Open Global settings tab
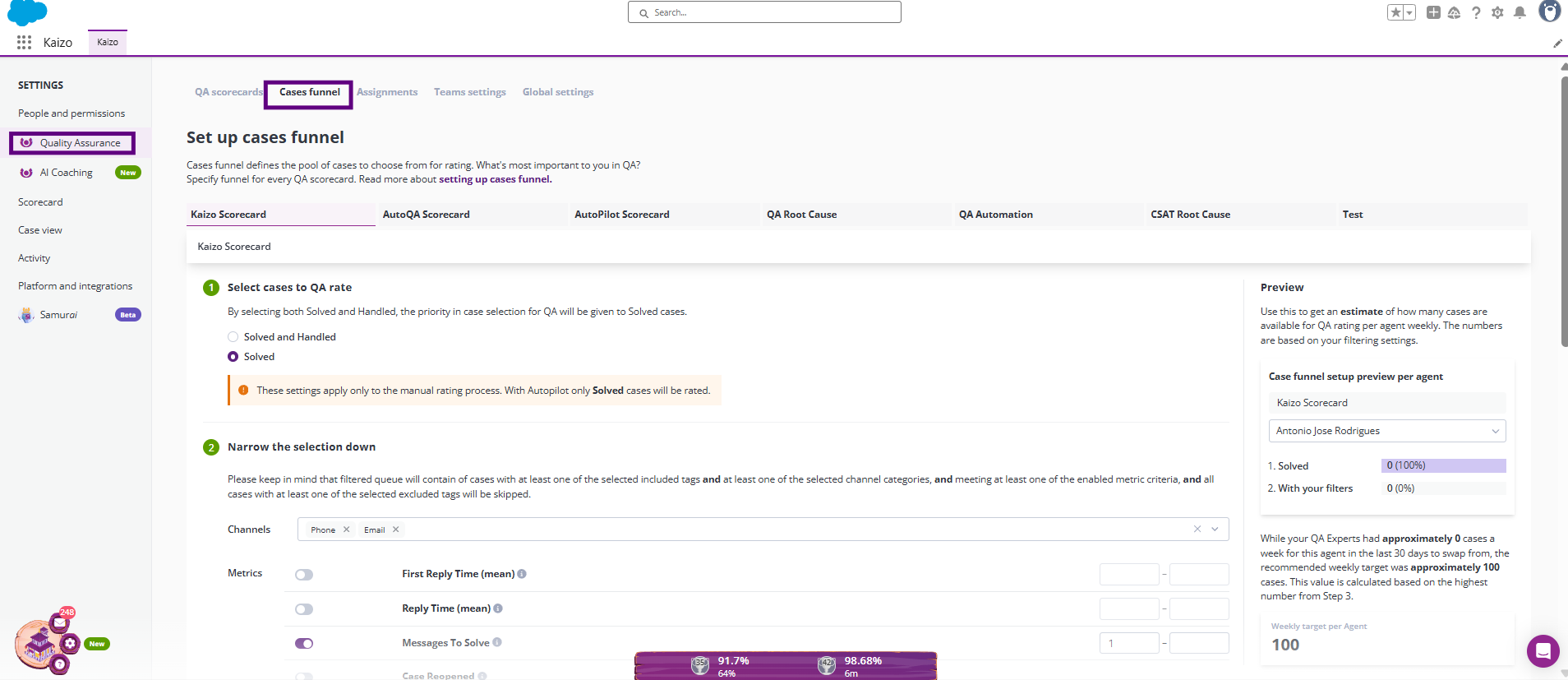 [558, 92]
